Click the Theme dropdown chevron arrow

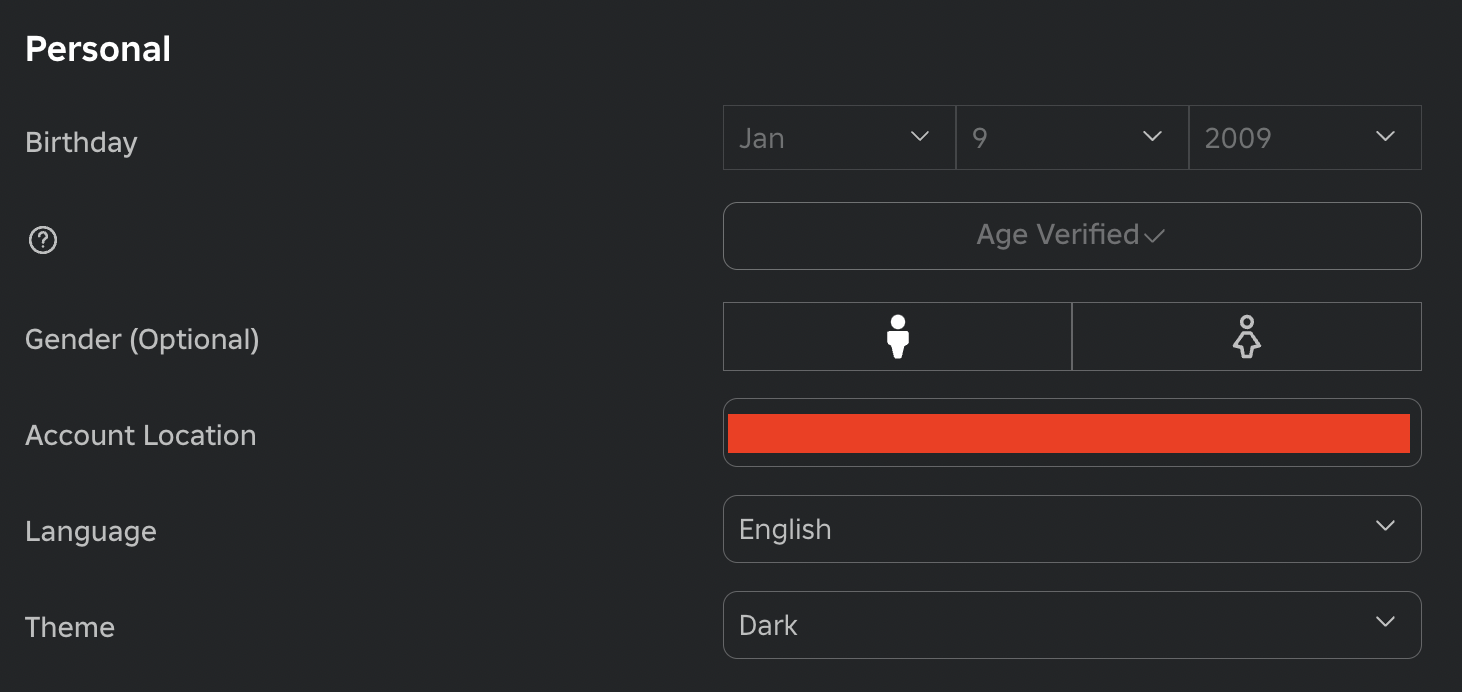pos(1385,622)
